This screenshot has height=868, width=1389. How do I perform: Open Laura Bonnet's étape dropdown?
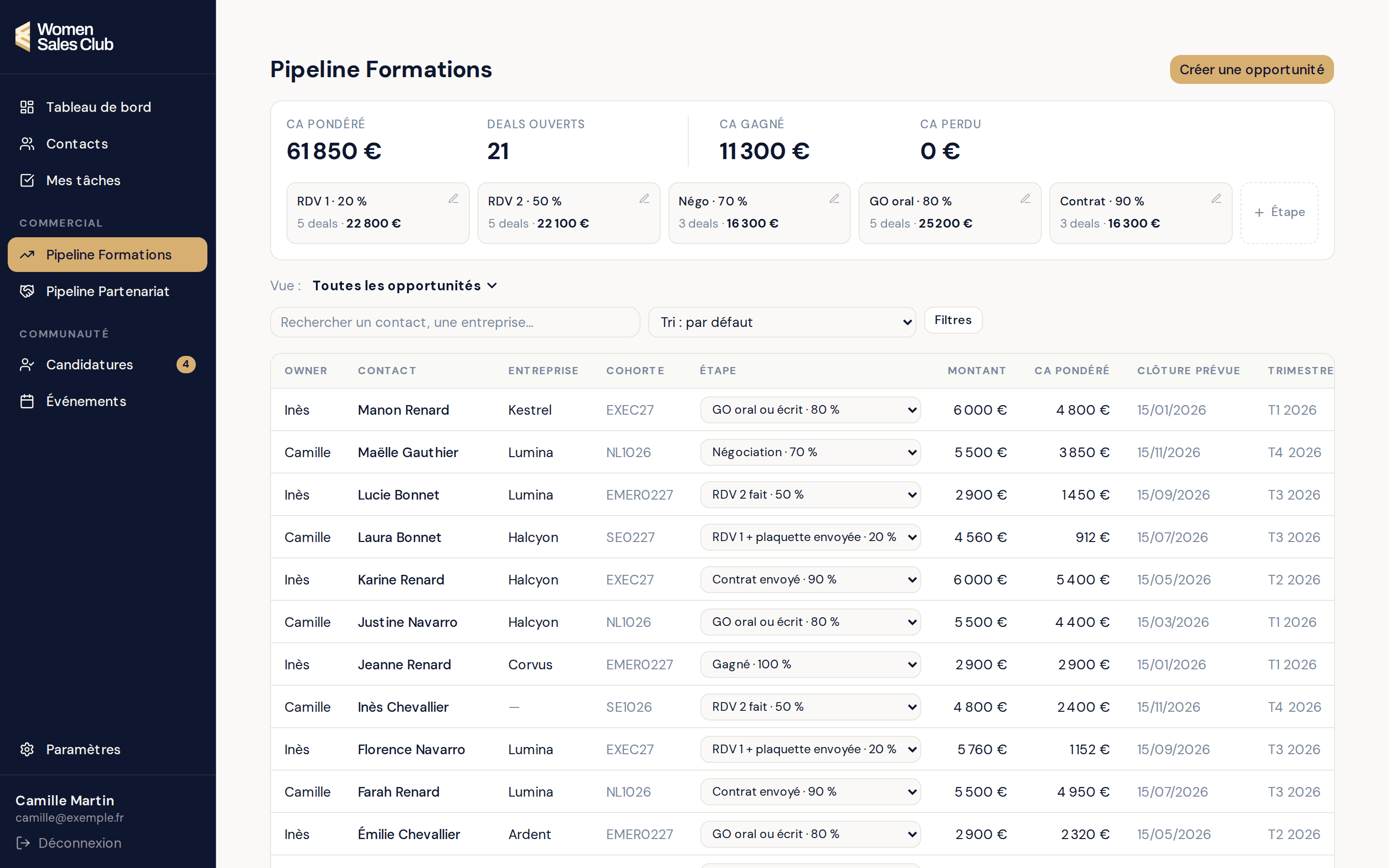[x=810, y=537]
